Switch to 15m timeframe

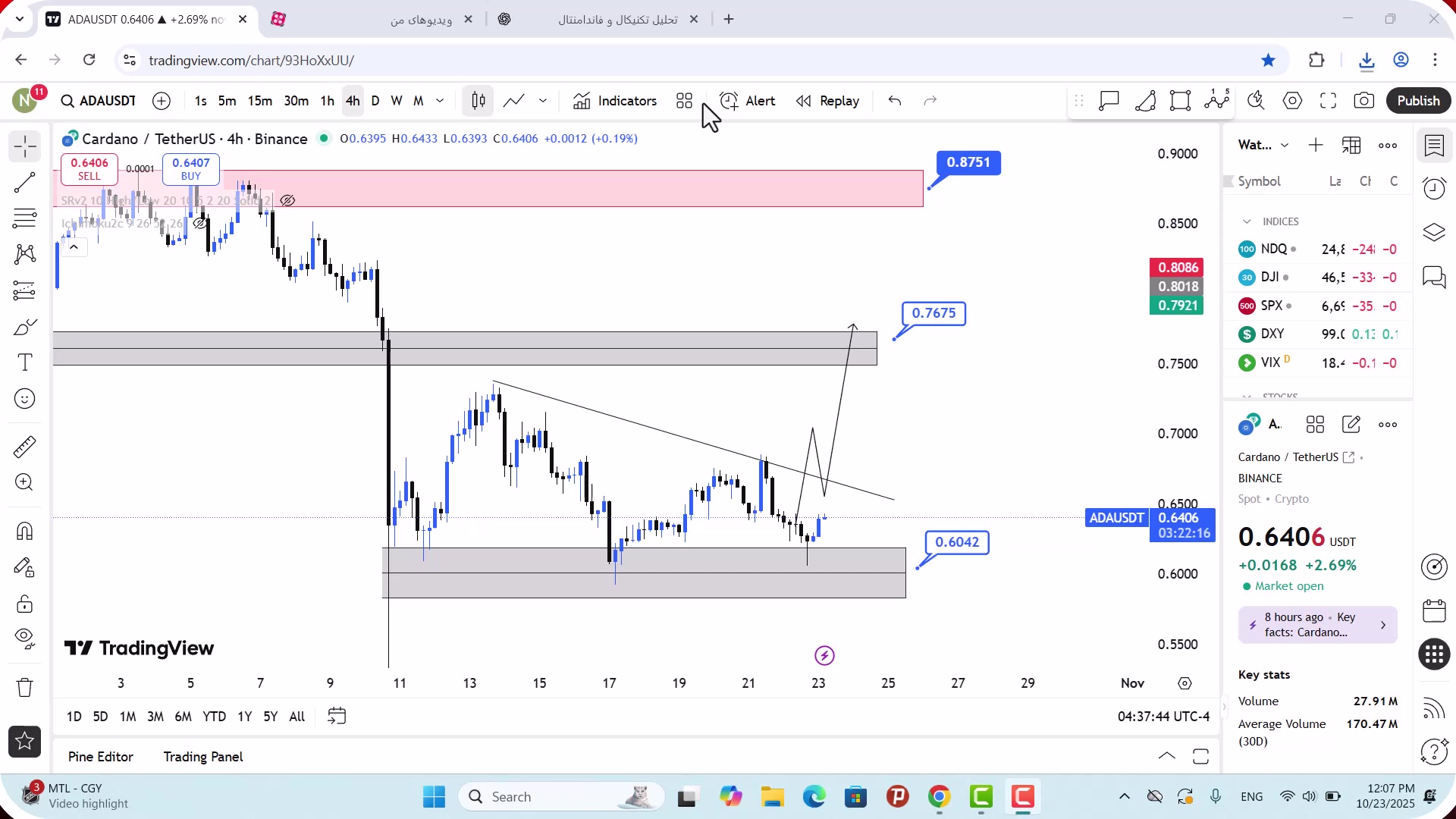pos(259,101)
